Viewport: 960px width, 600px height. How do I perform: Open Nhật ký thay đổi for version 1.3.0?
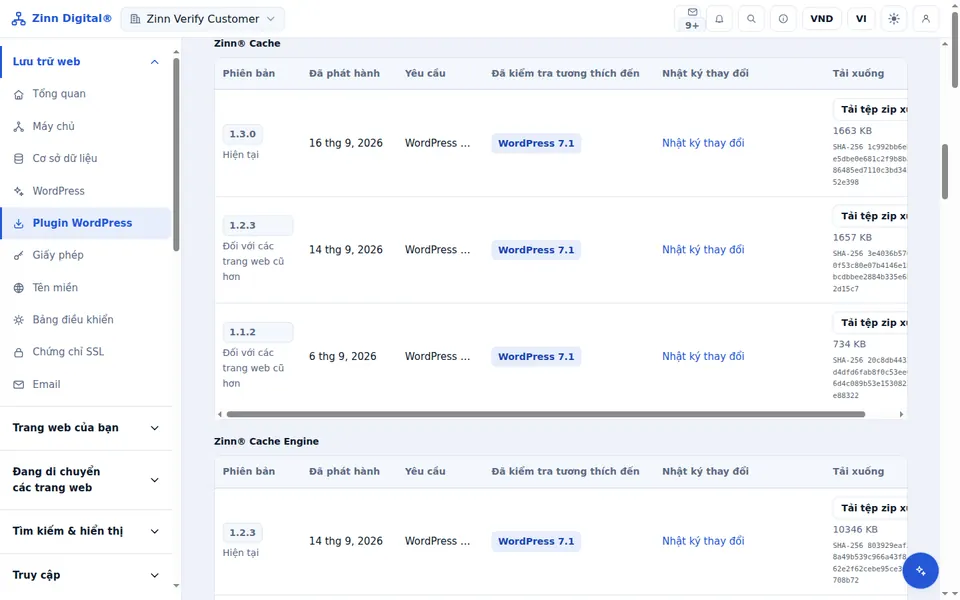point(703,143)
